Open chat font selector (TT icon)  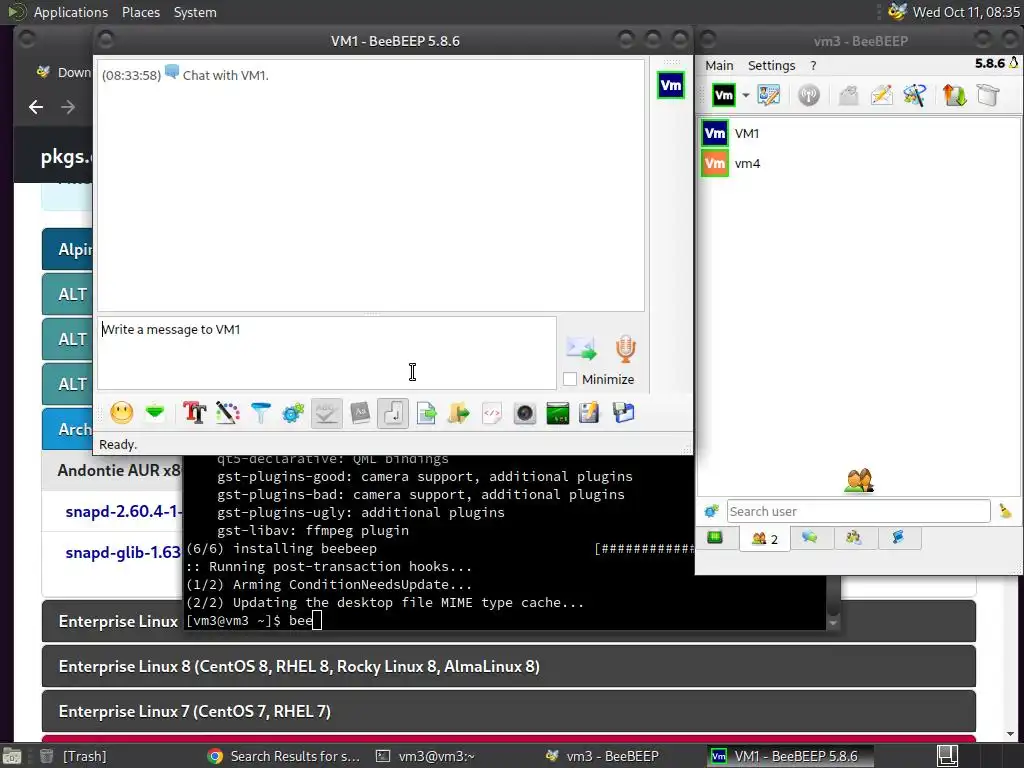point(195,413)
